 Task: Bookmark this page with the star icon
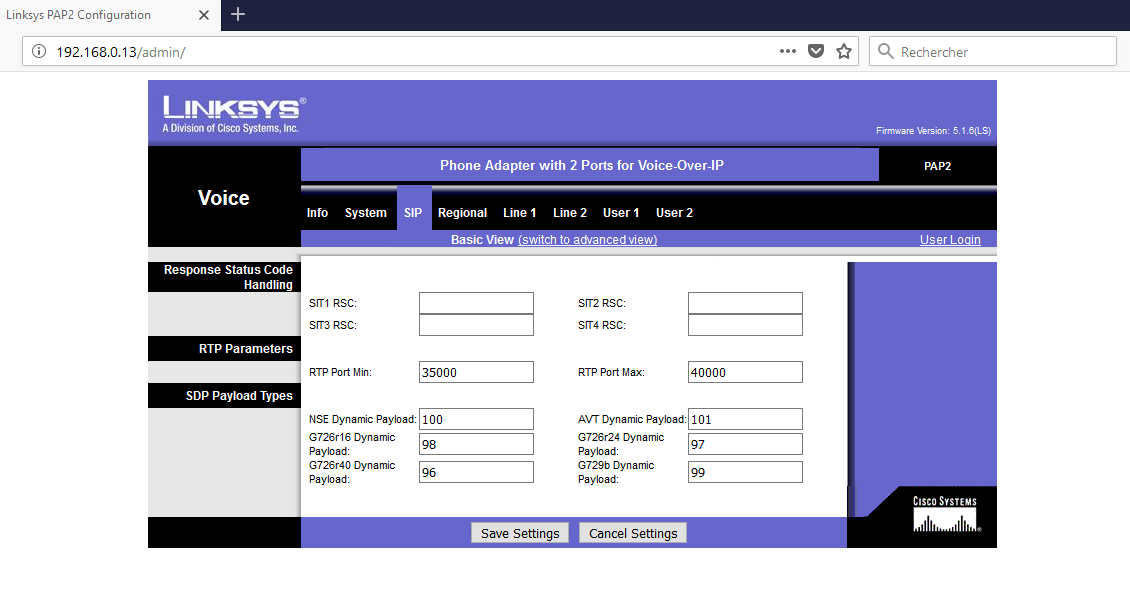tap(844, 51)
